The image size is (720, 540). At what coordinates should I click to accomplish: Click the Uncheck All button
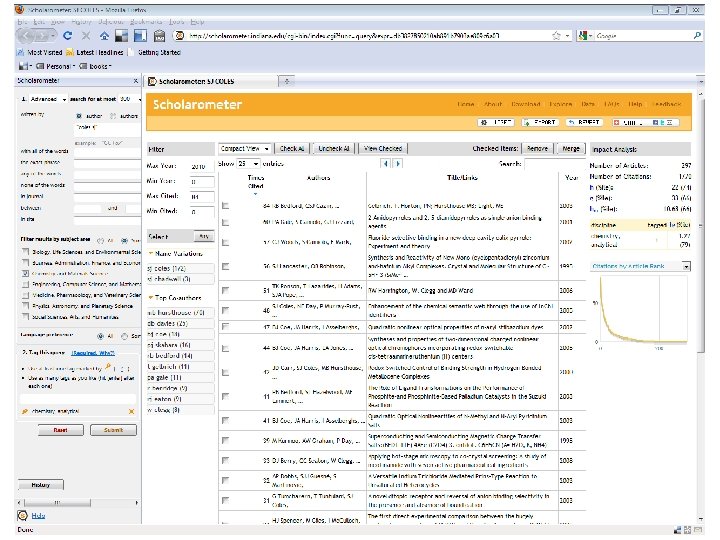coord(334,148)
